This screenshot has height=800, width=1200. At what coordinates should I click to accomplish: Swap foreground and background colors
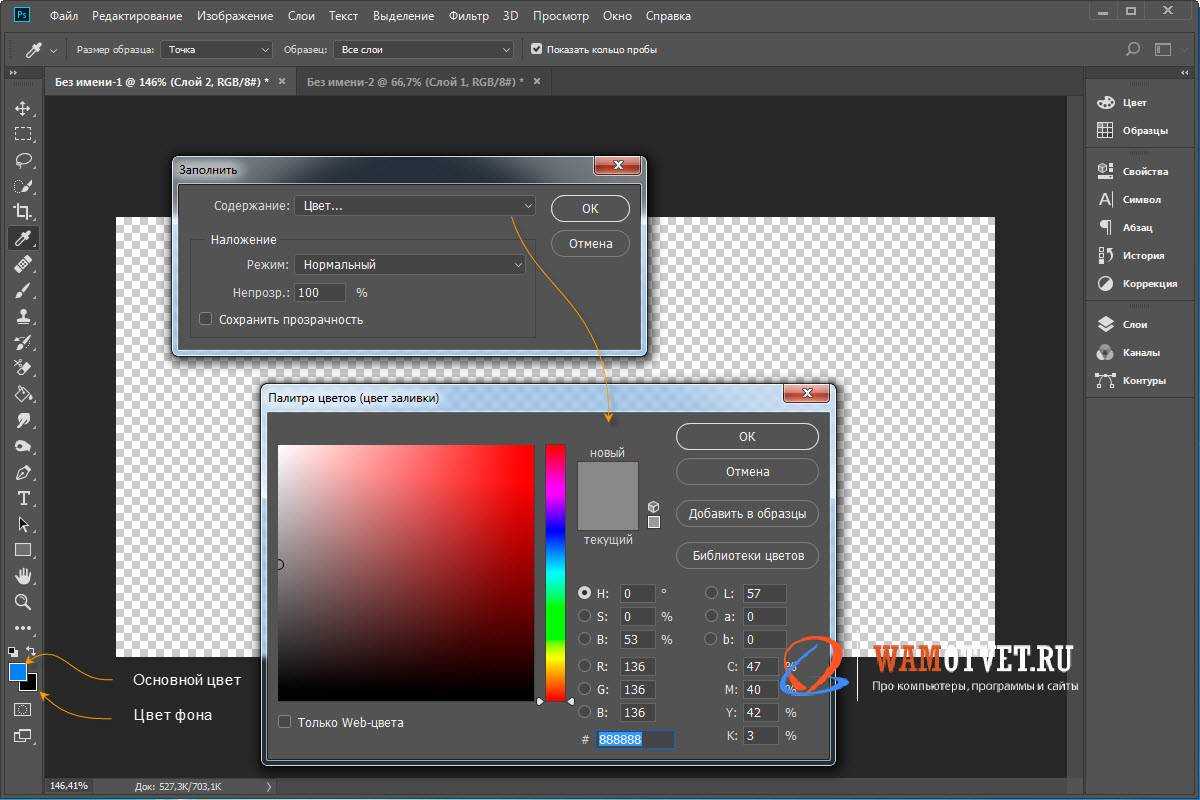31,651
